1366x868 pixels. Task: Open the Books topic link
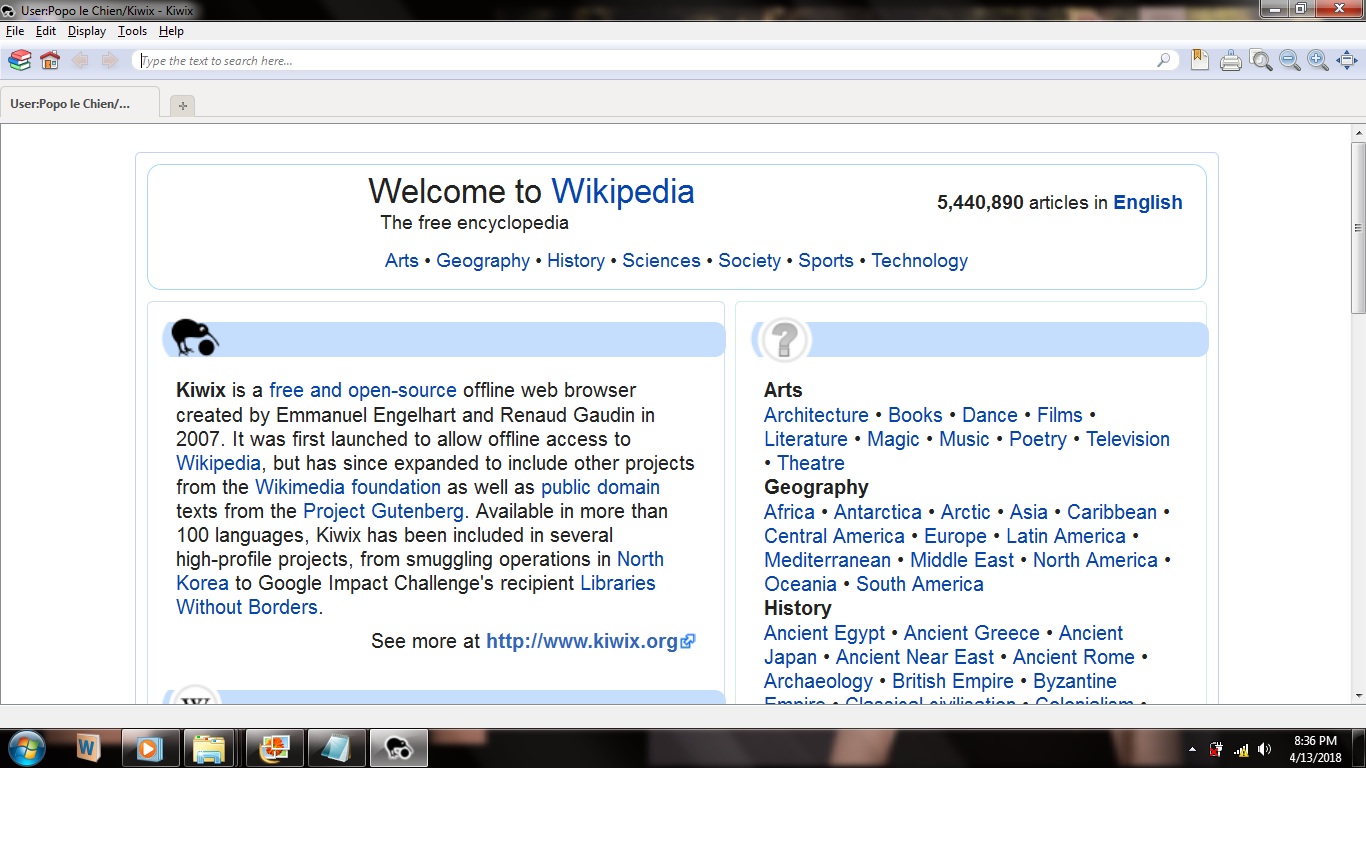point(915,415)
